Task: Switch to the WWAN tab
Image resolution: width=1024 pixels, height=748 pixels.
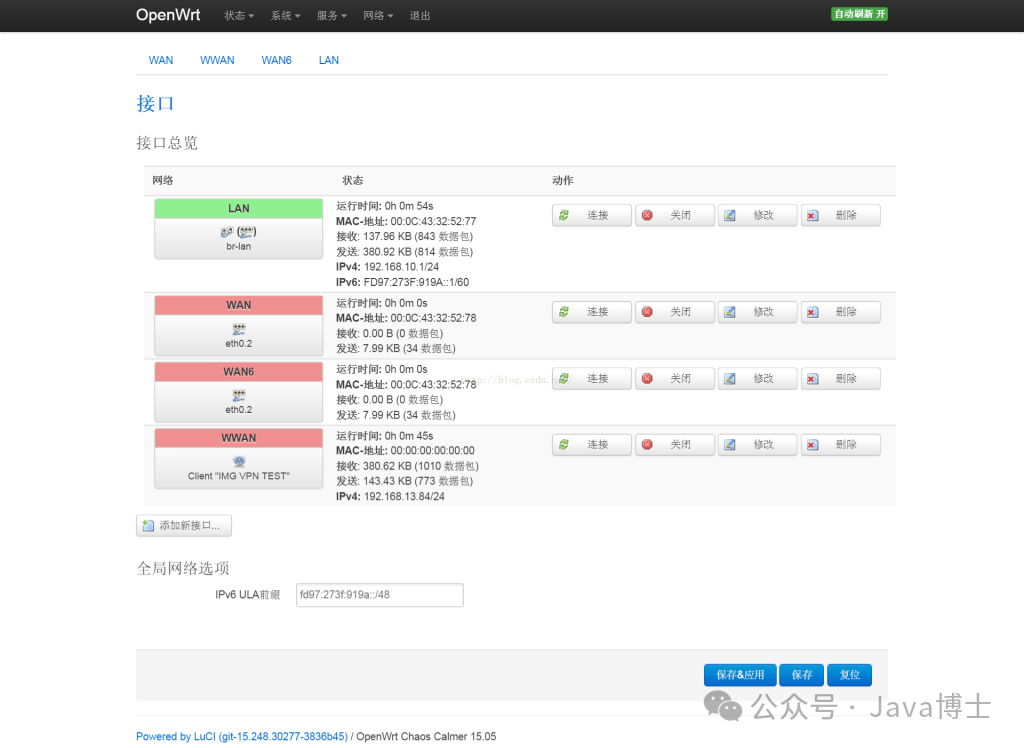Action: click(217, 60)
